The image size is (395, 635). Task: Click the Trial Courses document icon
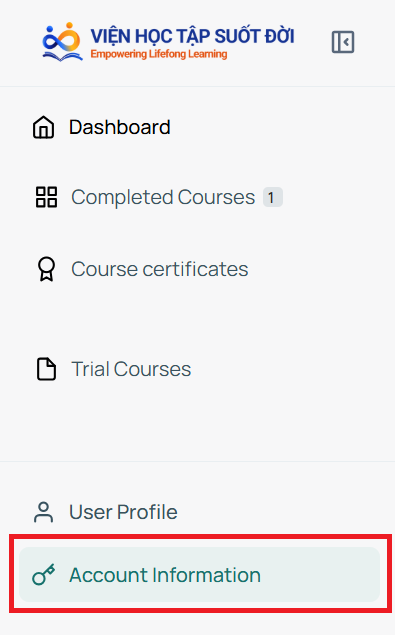click(x=47, y=369)
